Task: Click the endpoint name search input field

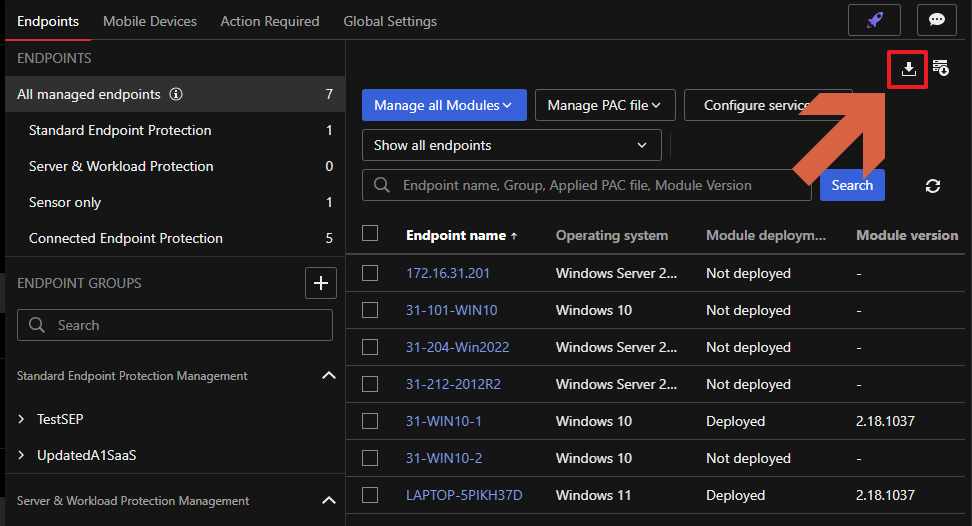Action: click(590, 185)
